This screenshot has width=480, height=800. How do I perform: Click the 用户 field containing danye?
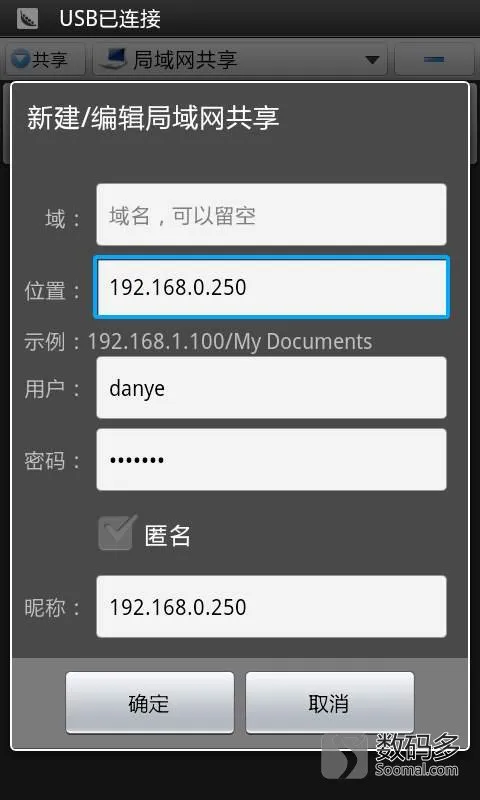(271, 388)
